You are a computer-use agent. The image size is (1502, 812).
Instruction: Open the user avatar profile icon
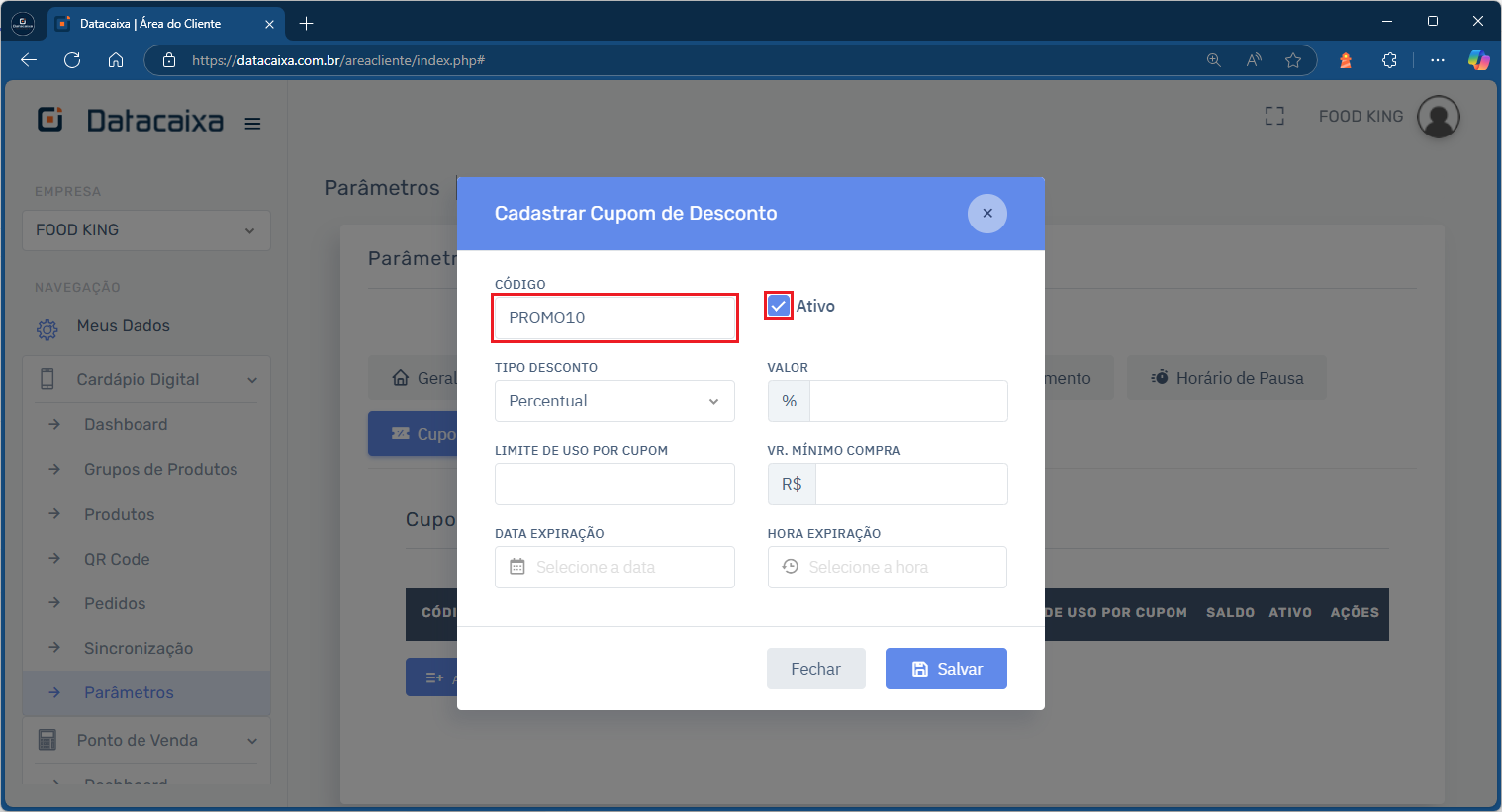[1438, 117]
